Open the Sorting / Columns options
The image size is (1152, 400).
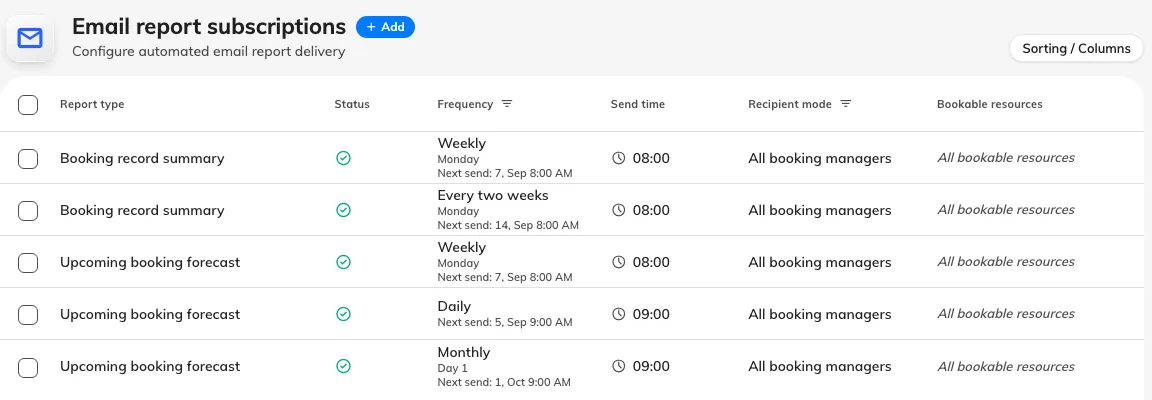[x=1076, y=49]
